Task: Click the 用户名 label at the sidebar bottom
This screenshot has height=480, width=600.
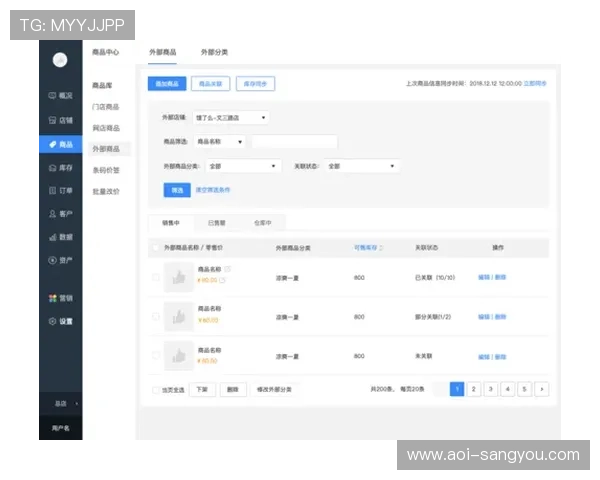Action: tap(60, 428)
